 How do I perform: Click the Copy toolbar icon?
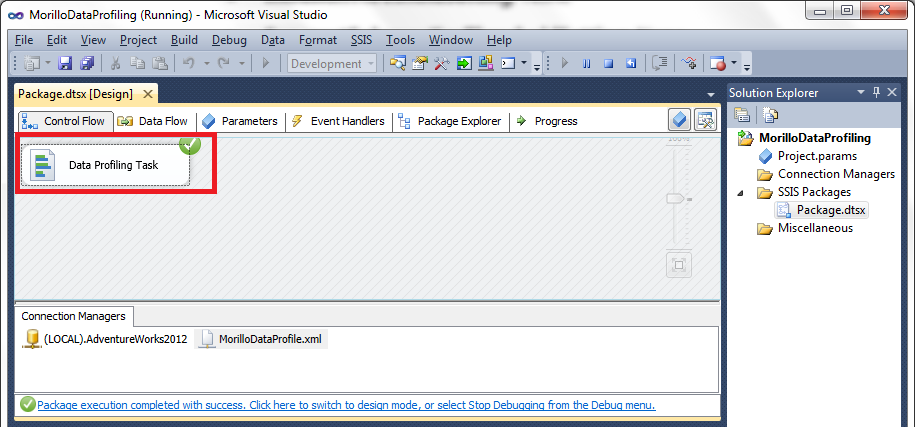click(x=138, y=64)
